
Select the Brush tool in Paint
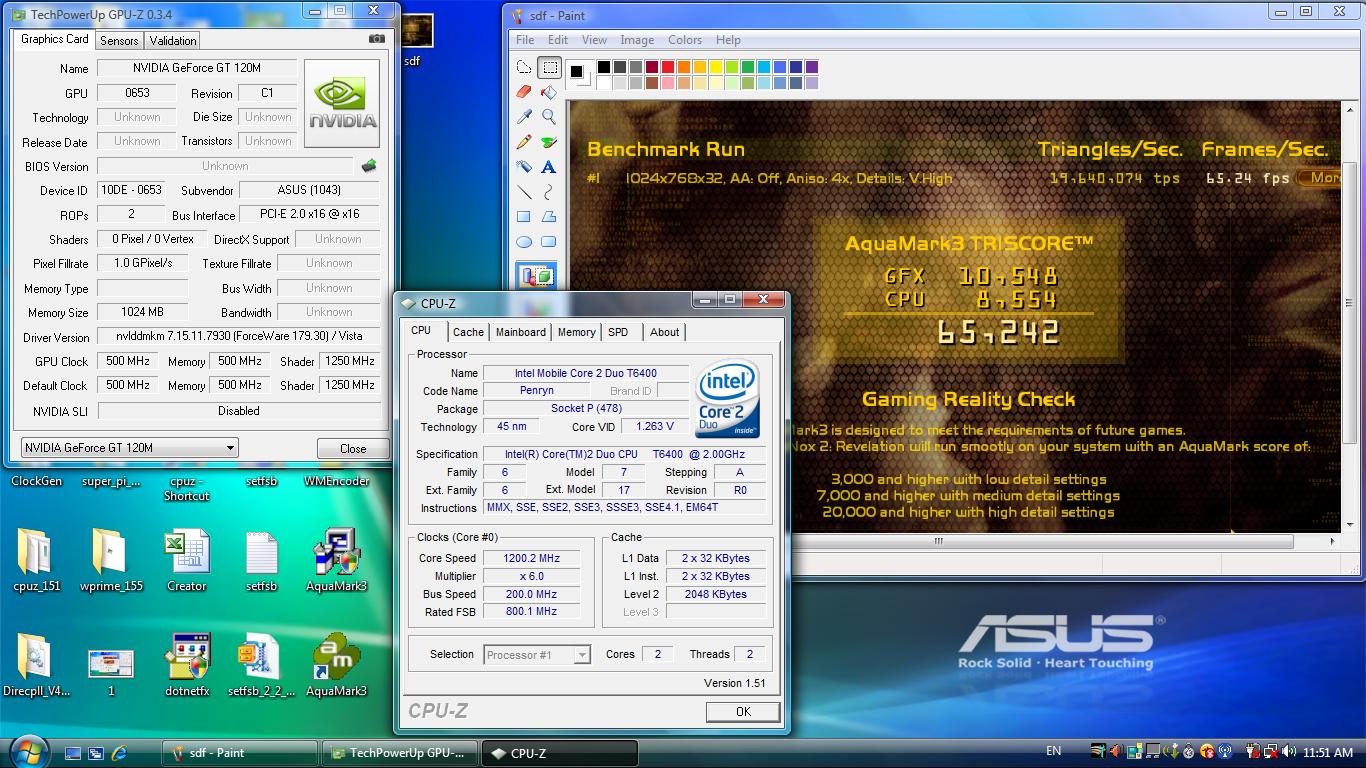549,142
